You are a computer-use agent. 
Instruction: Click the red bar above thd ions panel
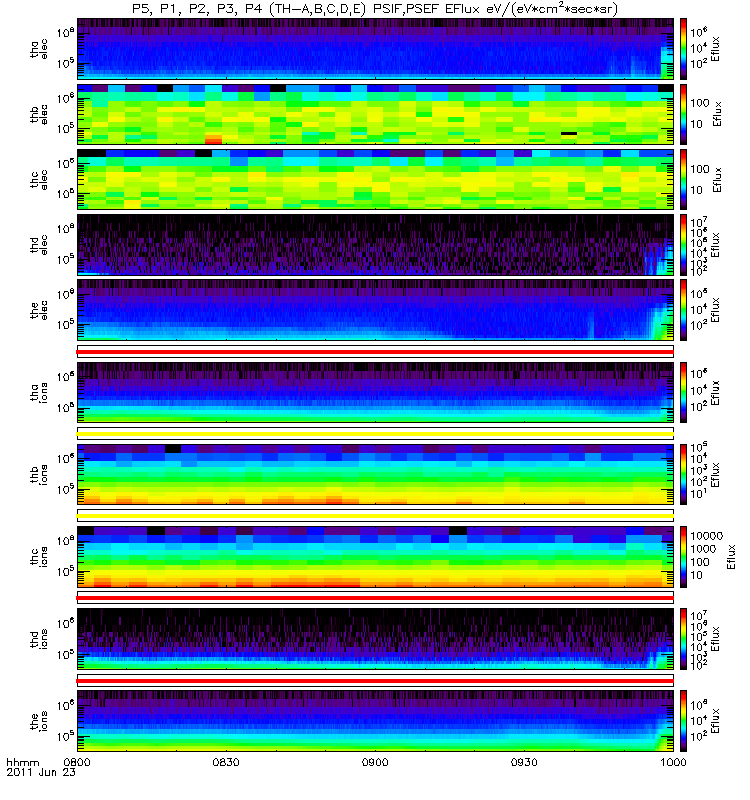tap(375, 598)
